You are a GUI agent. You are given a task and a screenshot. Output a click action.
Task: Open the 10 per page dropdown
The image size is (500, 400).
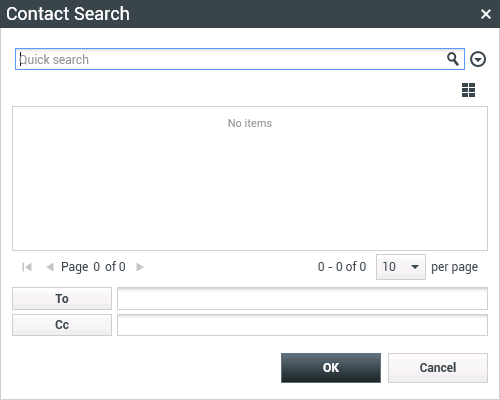pos(401,267)
